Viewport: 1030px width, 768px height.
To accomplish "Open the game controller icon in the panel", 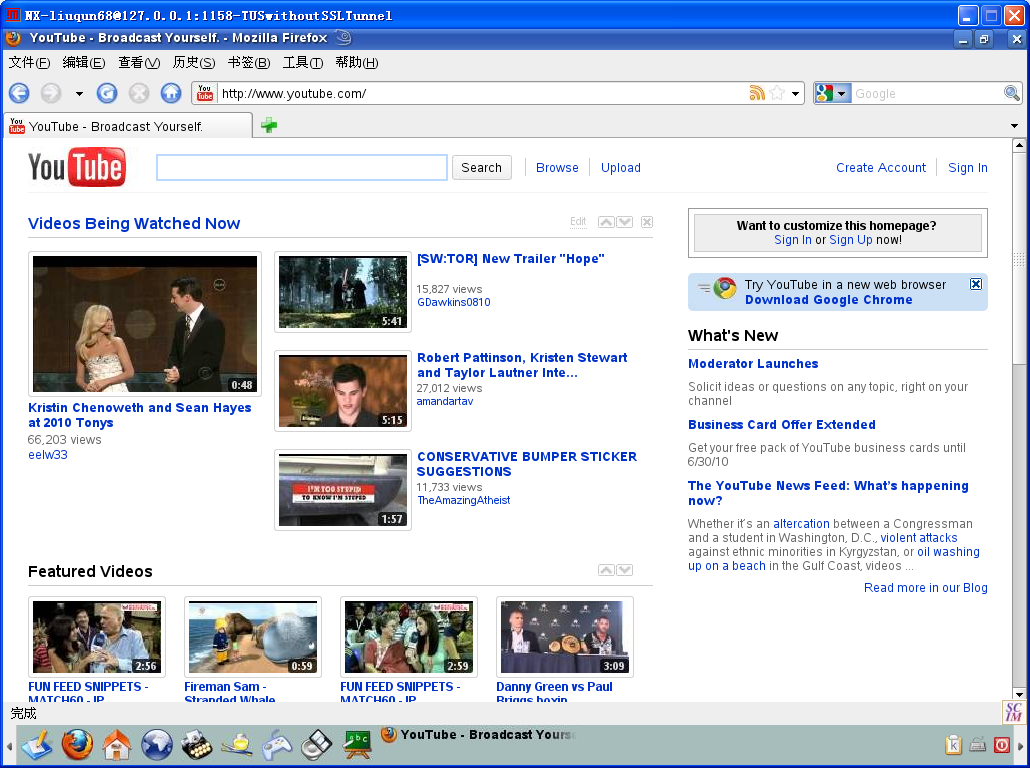I will tap(277, 745).
